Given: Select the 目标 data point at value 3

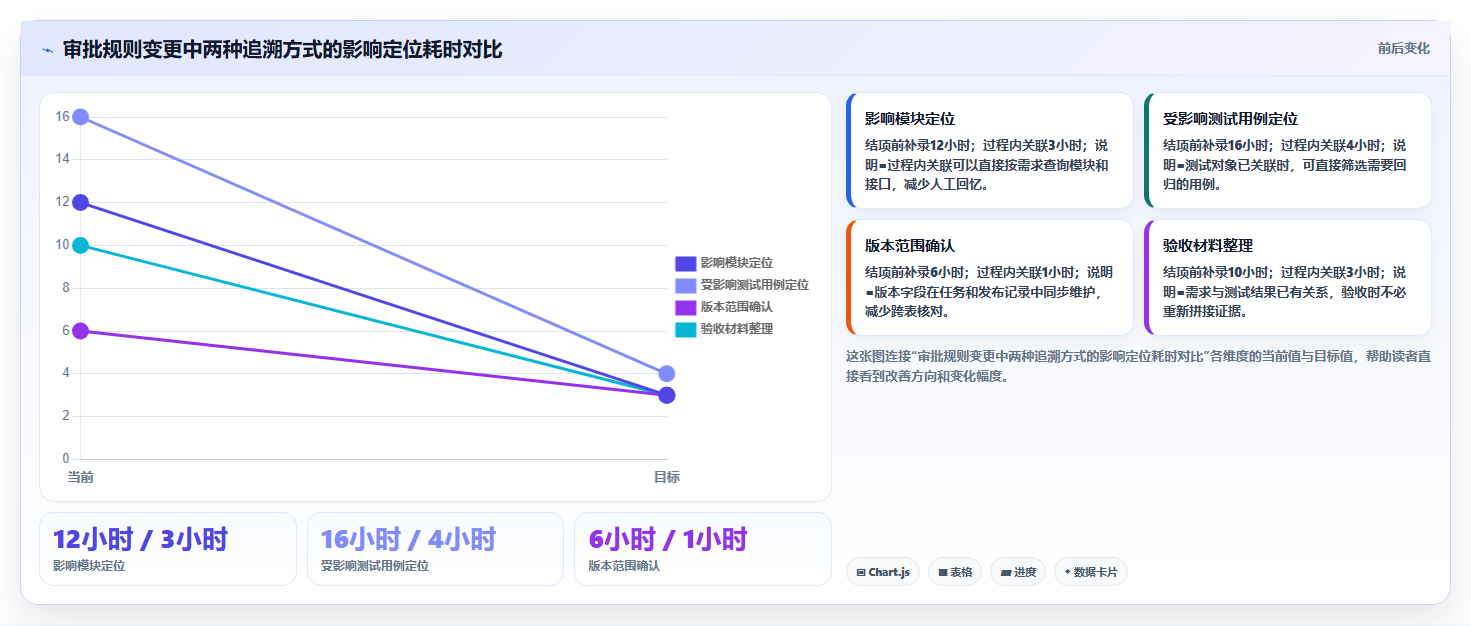Looking at the screenshot, I should point(667,395).
